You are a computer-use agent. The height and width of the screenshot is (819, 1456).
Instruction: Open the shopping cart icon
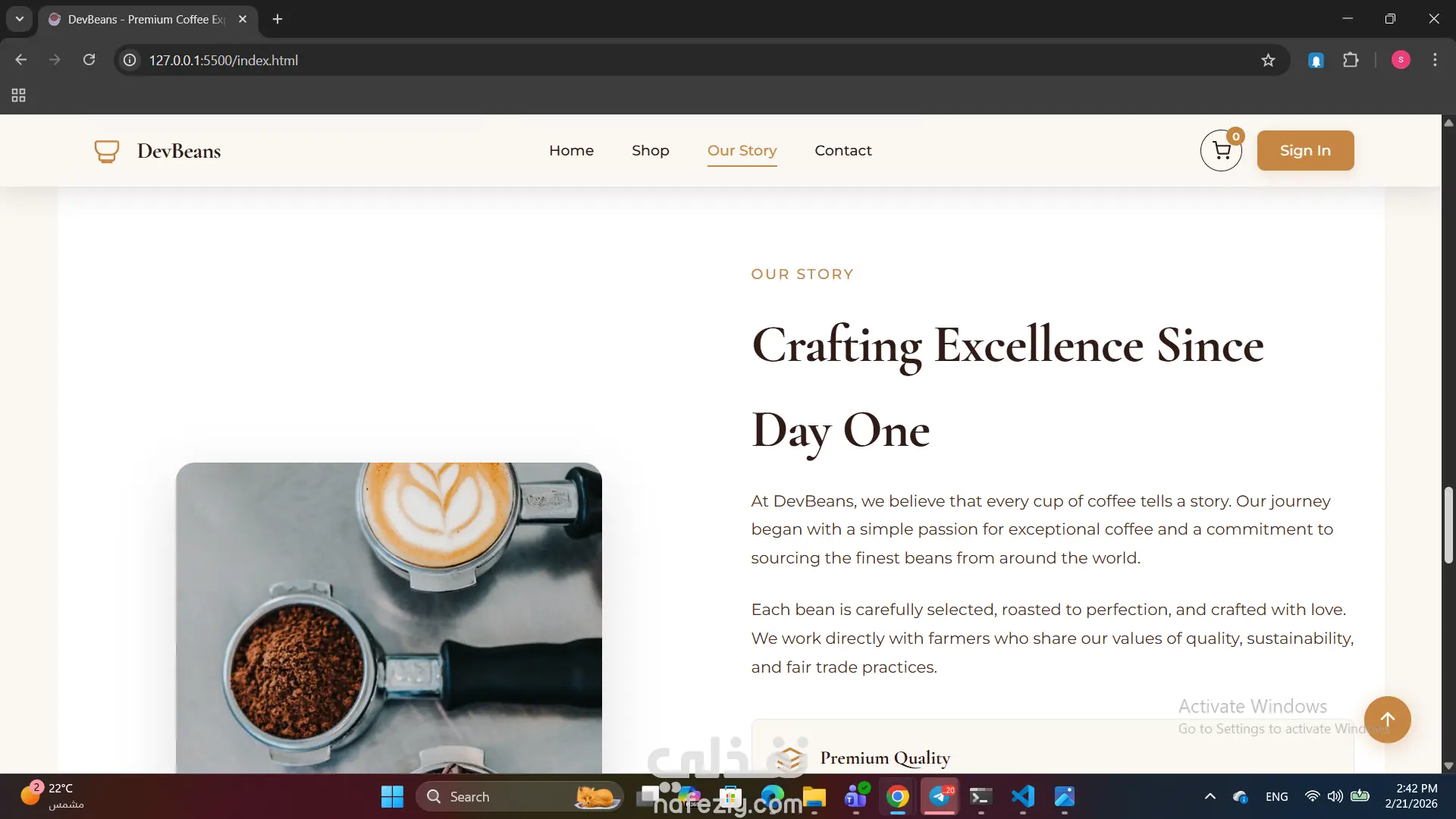(x=1221, y=151)
